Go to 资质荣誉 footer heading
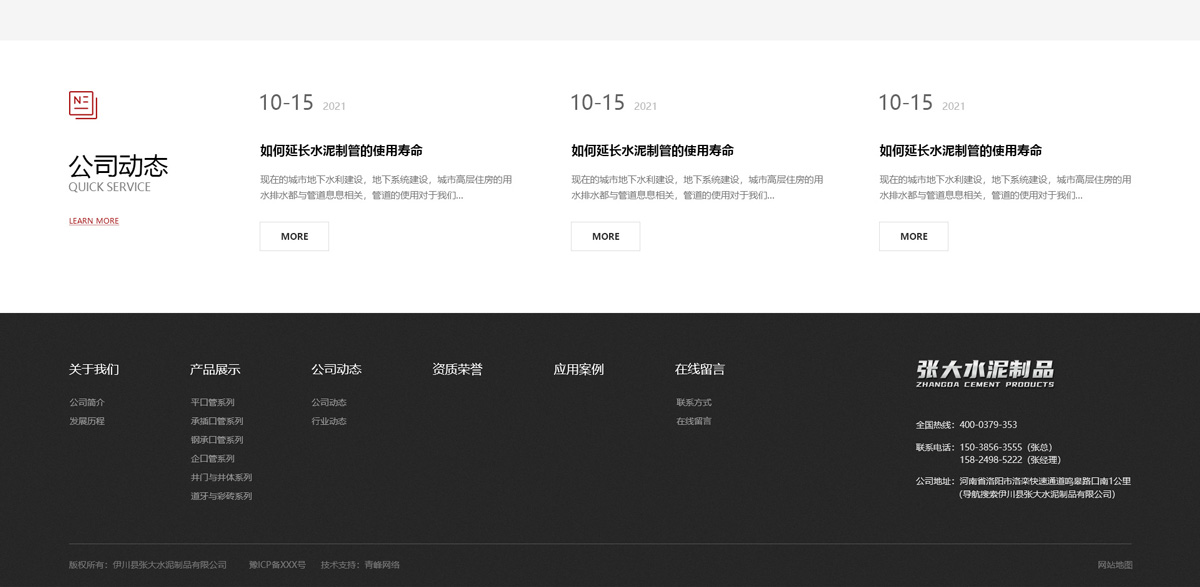 tap(457, 369)
